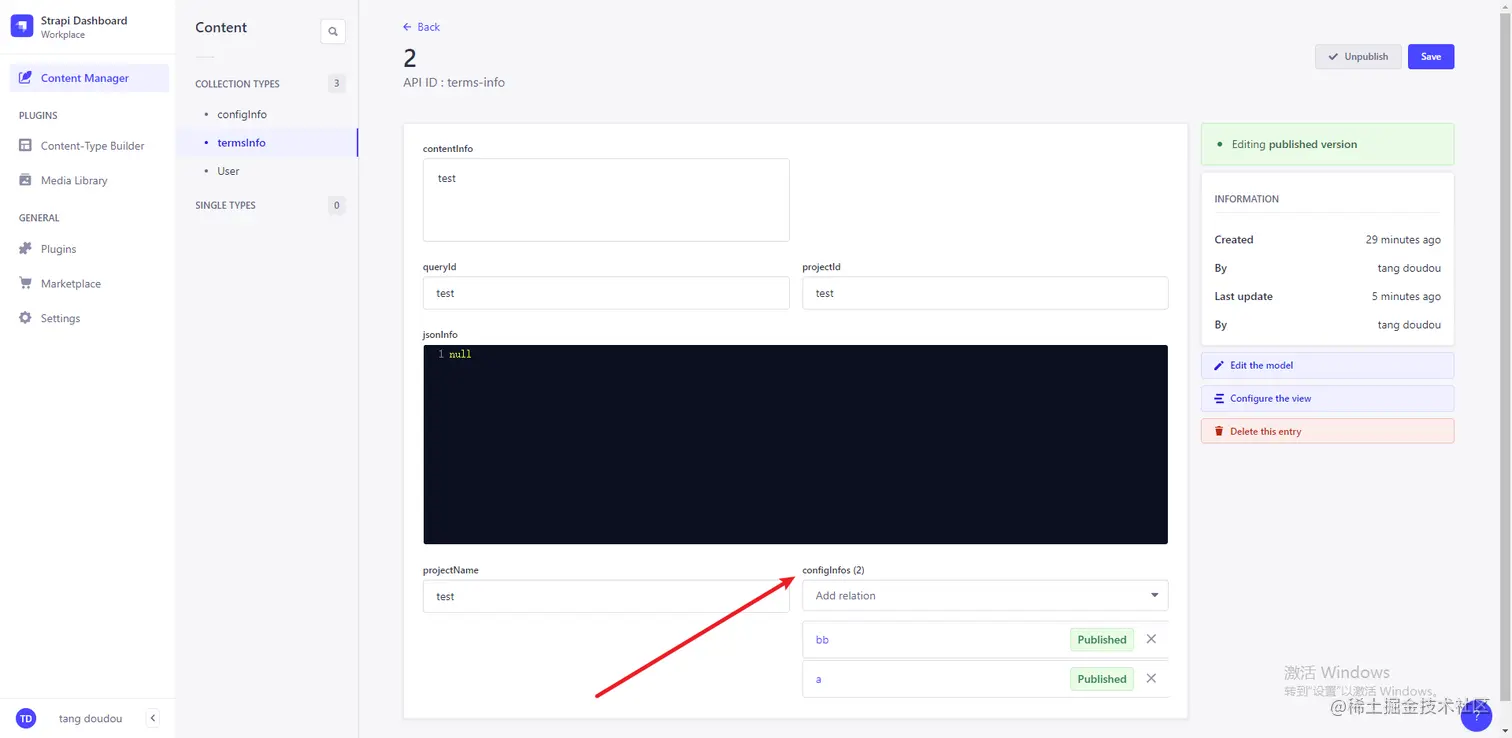Click the COLLECTION TYPES count badge 3

click(x=337, y=84)
